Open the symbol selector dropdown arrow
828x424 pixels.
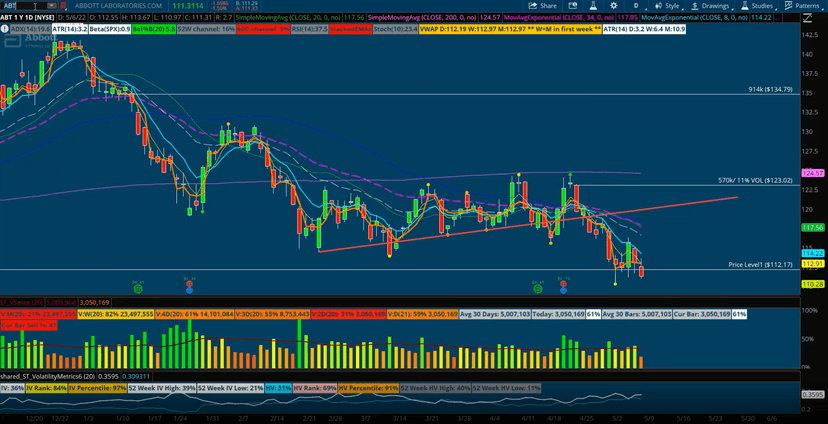click(x=49, y=6)
